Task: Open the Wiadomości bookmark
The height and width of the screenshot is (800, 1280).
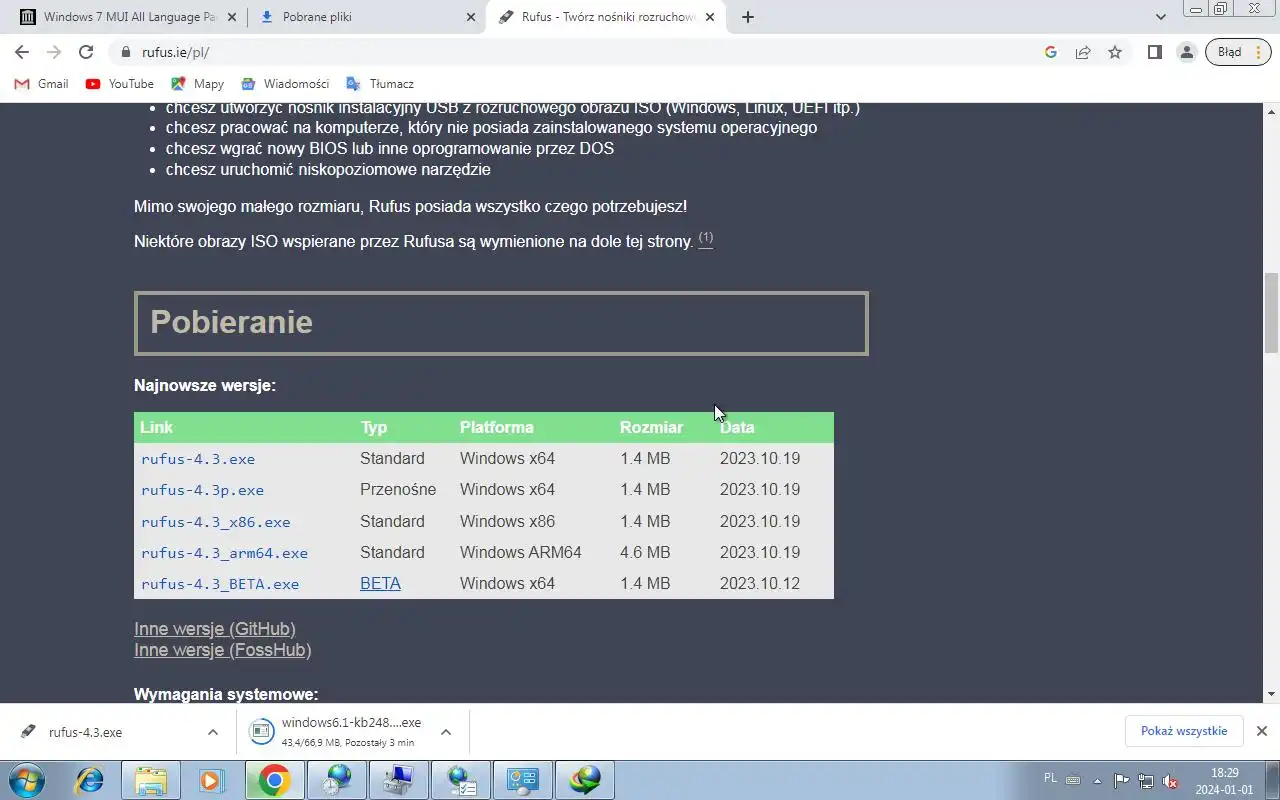Action: pyautogui.click(x=285, y=84)
